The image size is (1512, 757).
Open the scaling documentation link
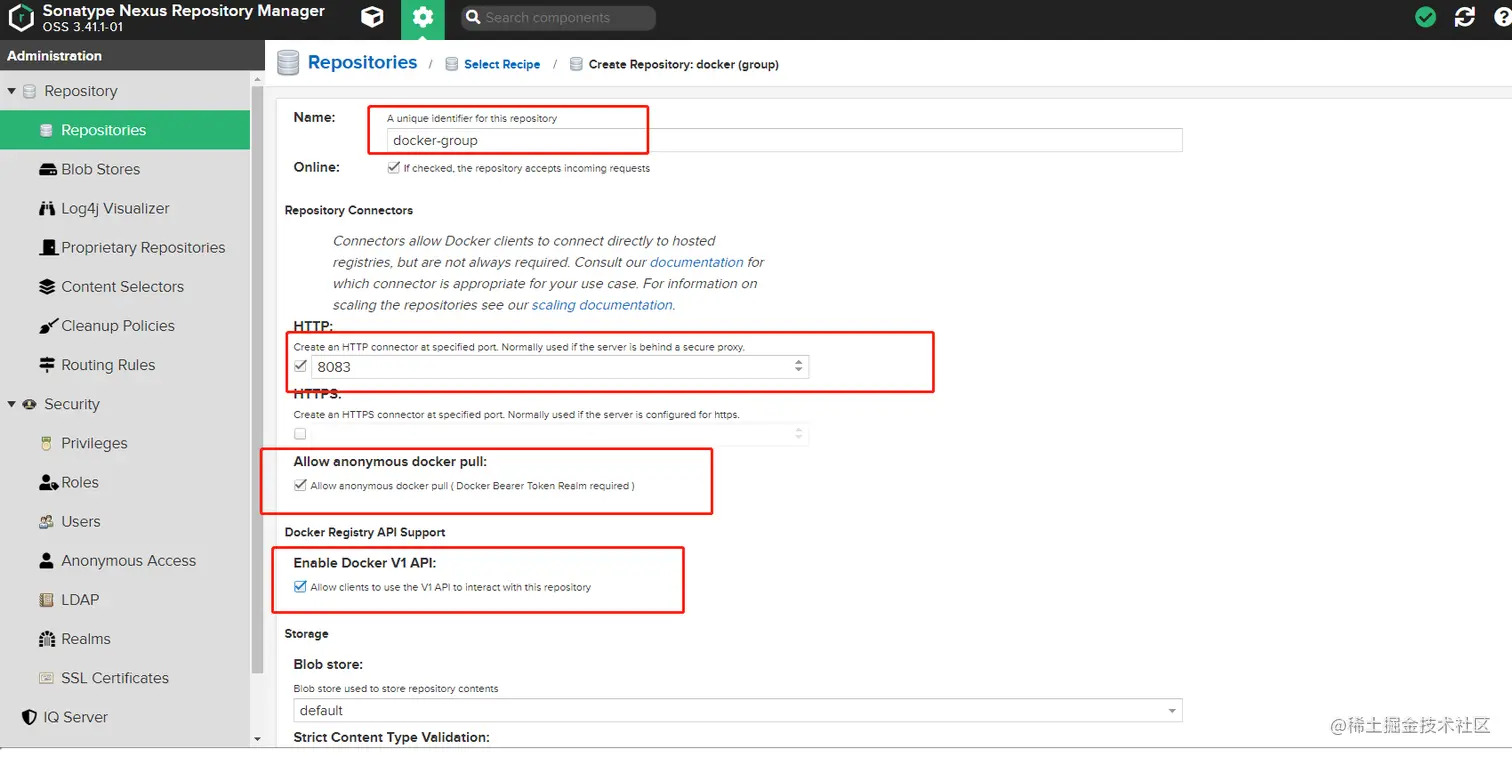click(x=602, y=305)
